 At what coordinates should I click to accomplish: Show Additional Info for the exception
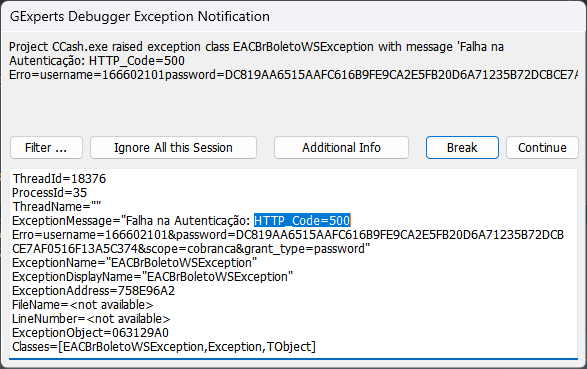pyautogui.click(x=341, y=147)
